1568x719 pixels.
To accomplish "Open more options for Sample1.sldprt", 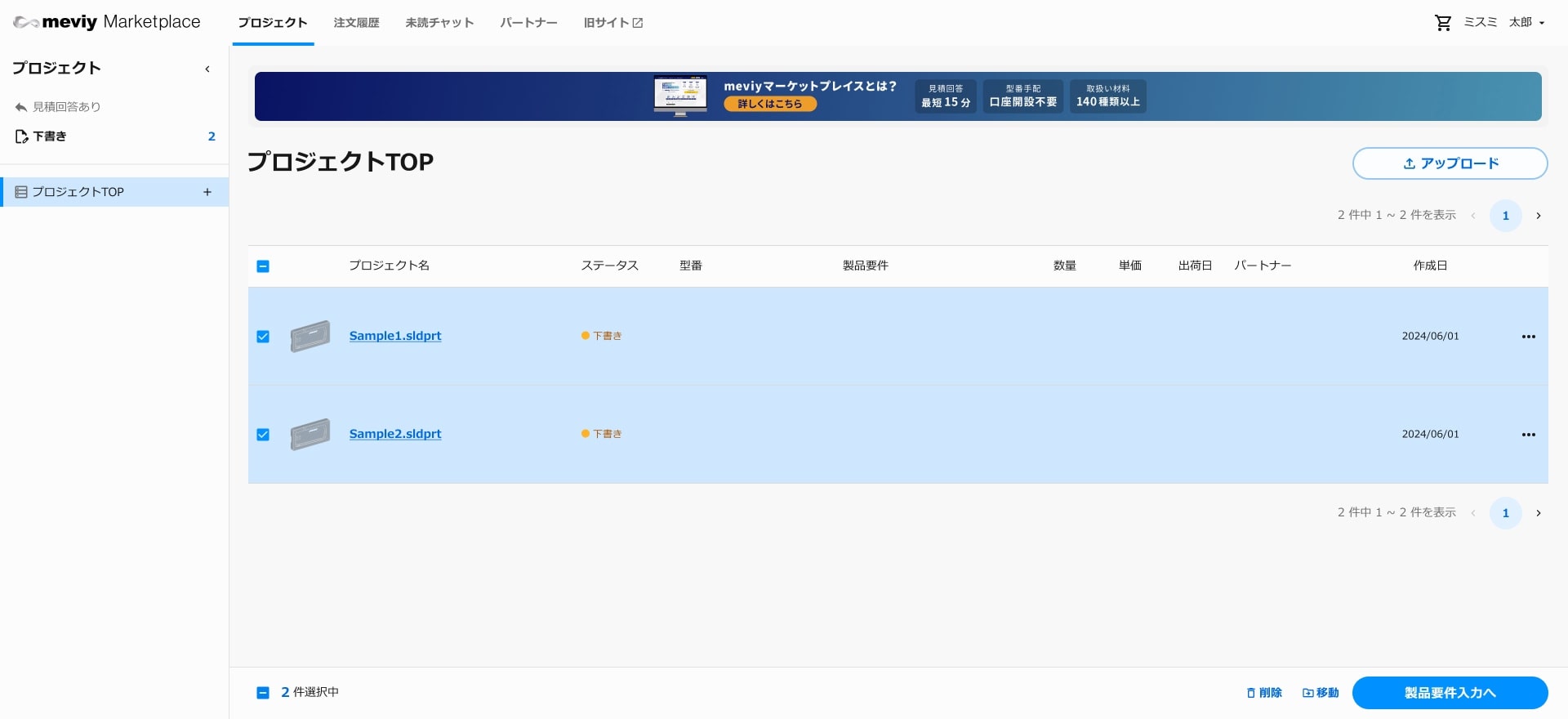I will [x=1529, y=337].
